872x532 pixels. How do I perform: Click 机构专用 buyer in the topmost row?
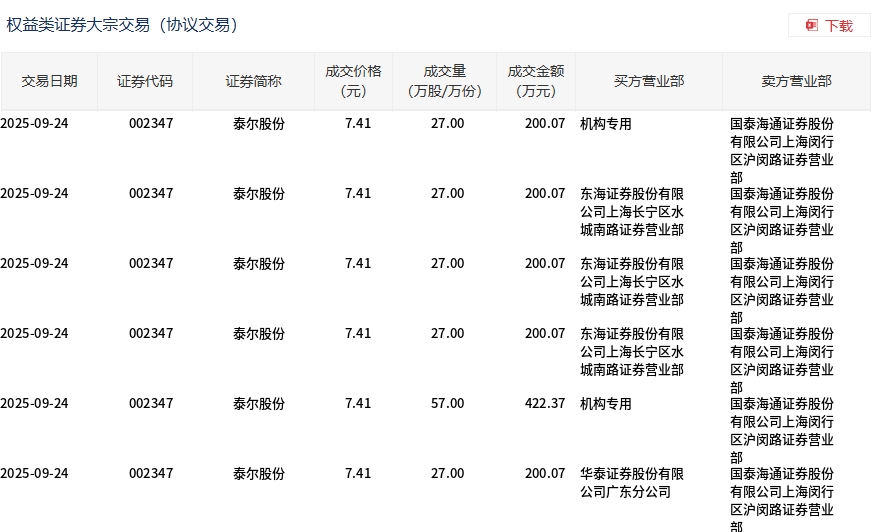(x=606, y=124)
